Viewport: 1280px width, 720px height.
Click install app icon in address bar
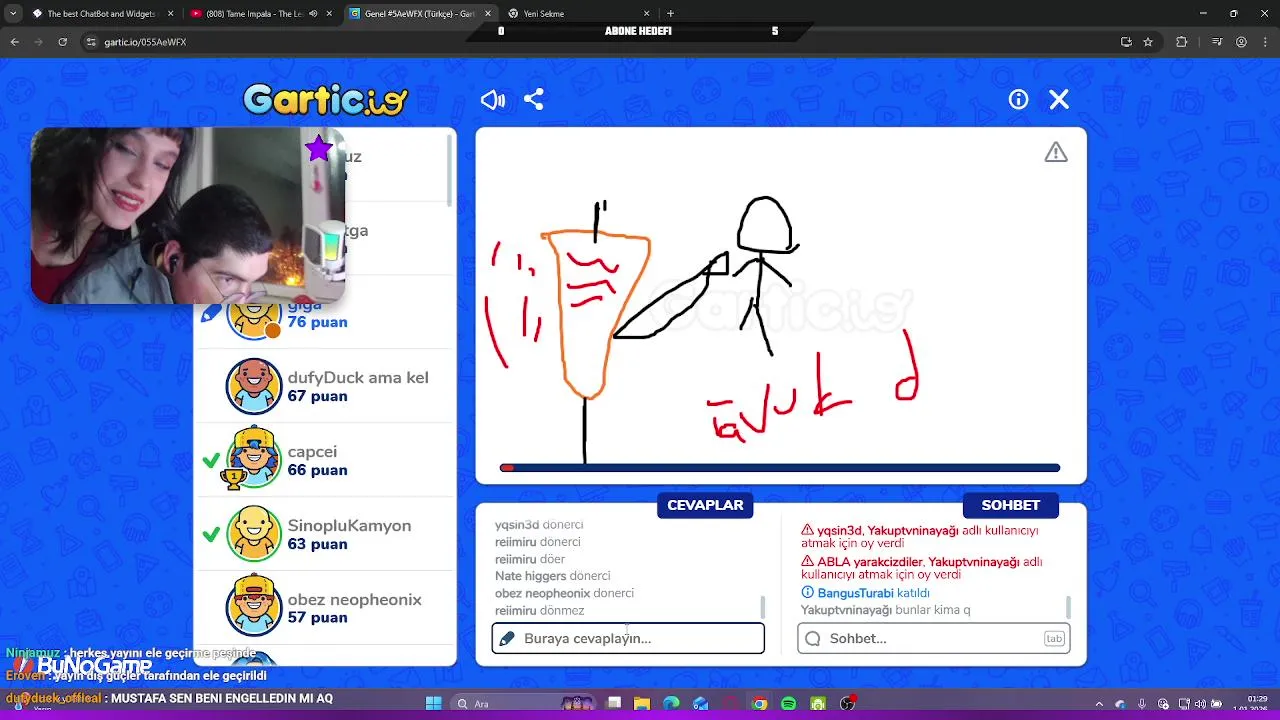click(1126, 42)
